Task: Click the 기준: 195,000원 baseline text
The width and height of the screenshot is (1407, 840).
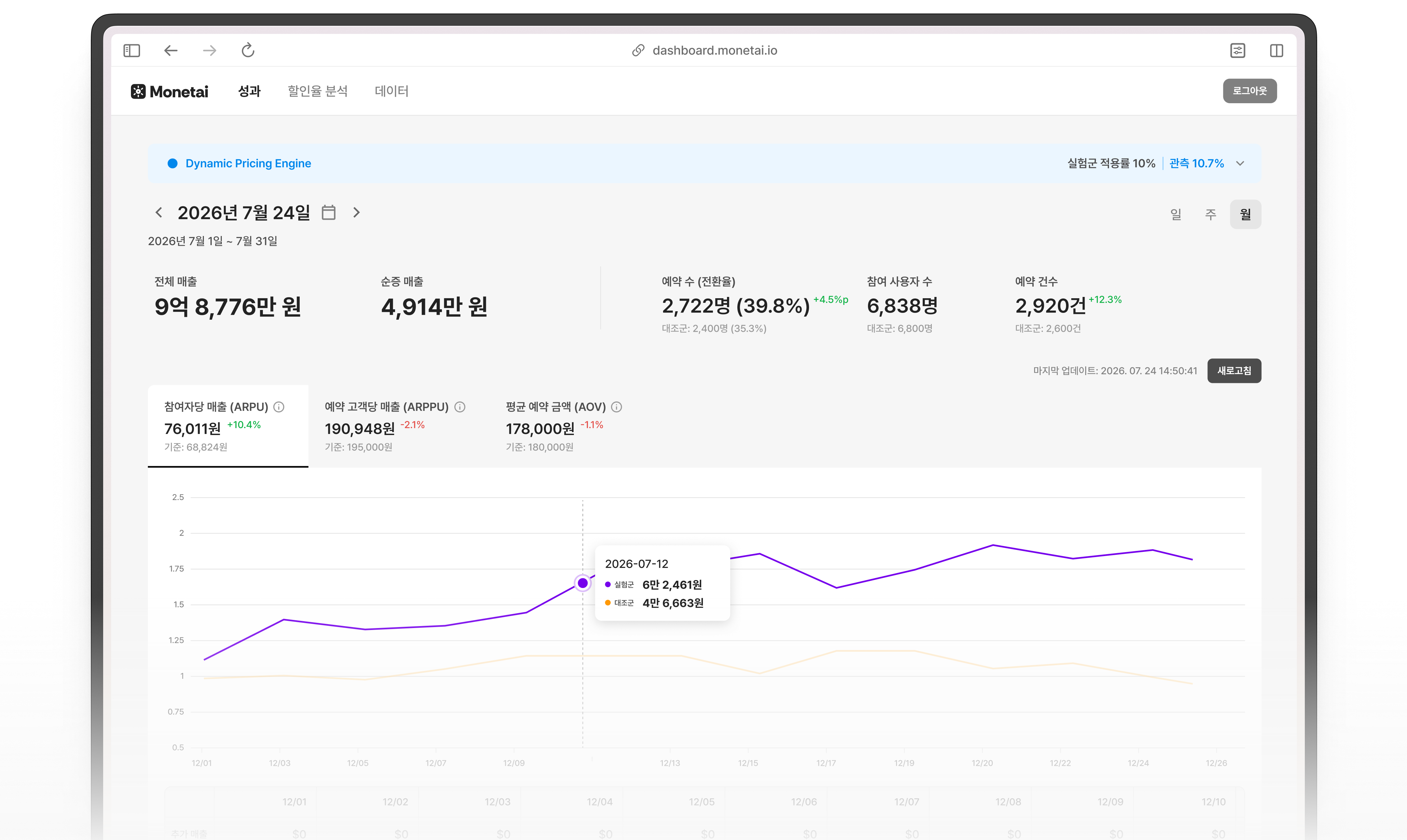Action: pos(358,447)
